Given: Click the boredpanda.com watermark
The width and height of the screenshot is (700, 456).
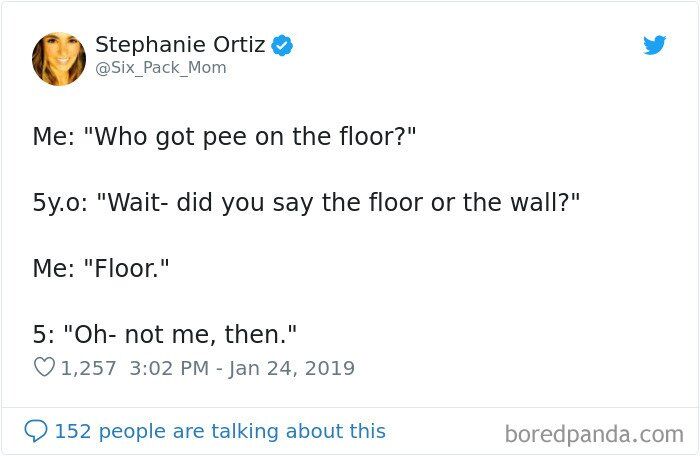Looking at the screenshot, I should (594, 434).
